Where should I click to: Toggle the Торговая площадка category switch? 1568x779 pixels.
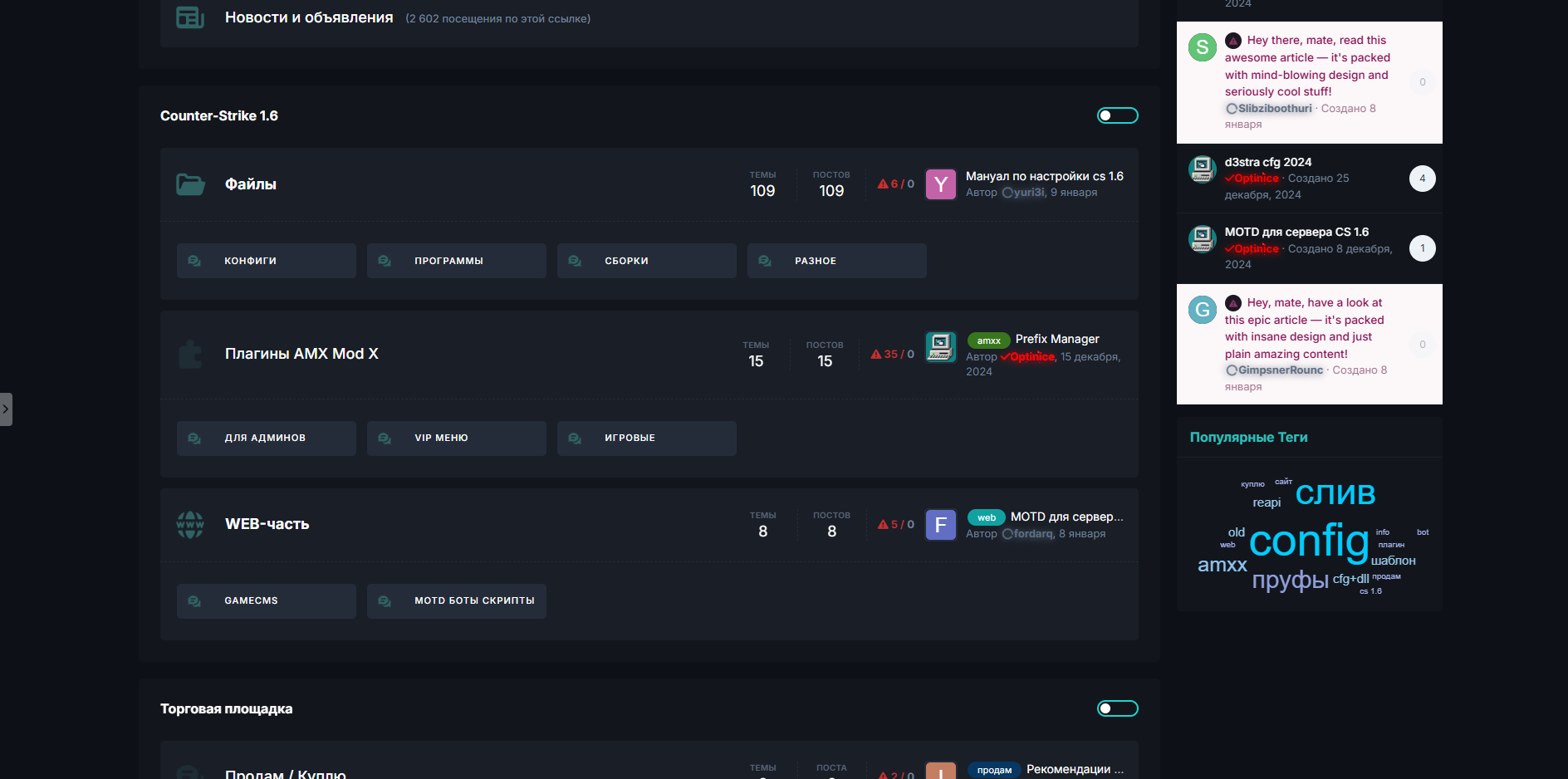[x=1117, y=708]
